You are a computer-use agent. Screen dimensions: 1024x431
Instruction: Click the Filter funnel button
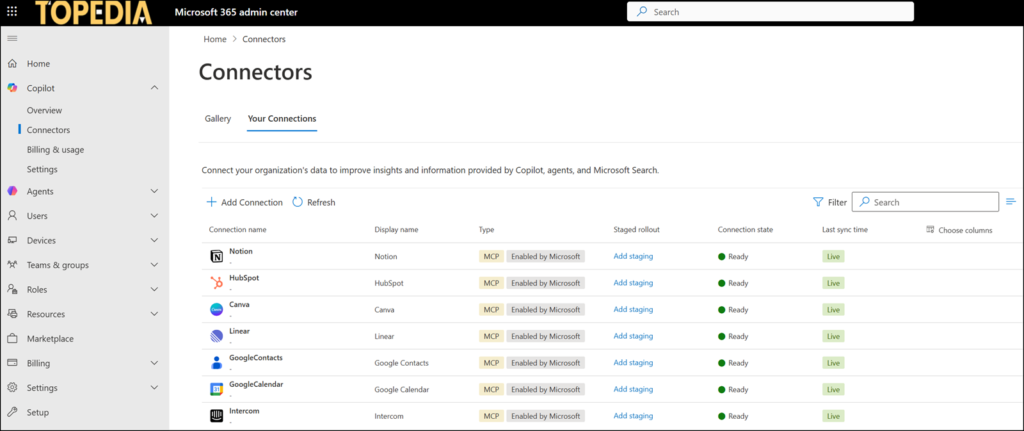tap(829, 202)
